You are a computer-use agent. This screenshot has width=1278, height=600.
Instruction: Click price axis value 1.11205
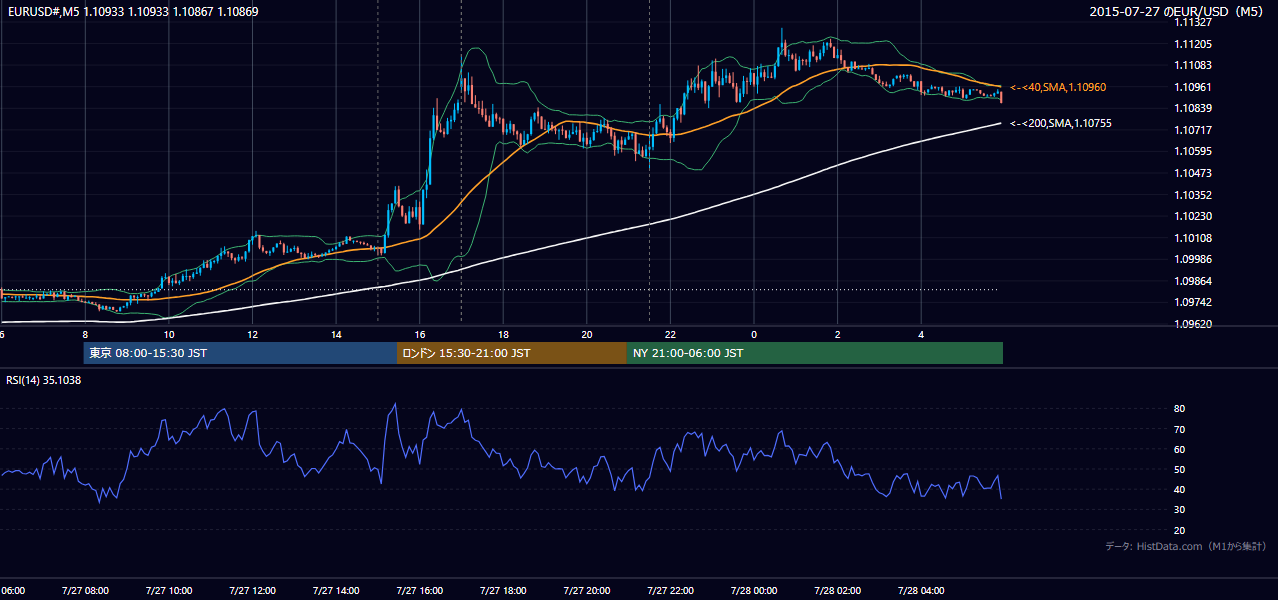pyautogui.click(x=1194, y=44)
